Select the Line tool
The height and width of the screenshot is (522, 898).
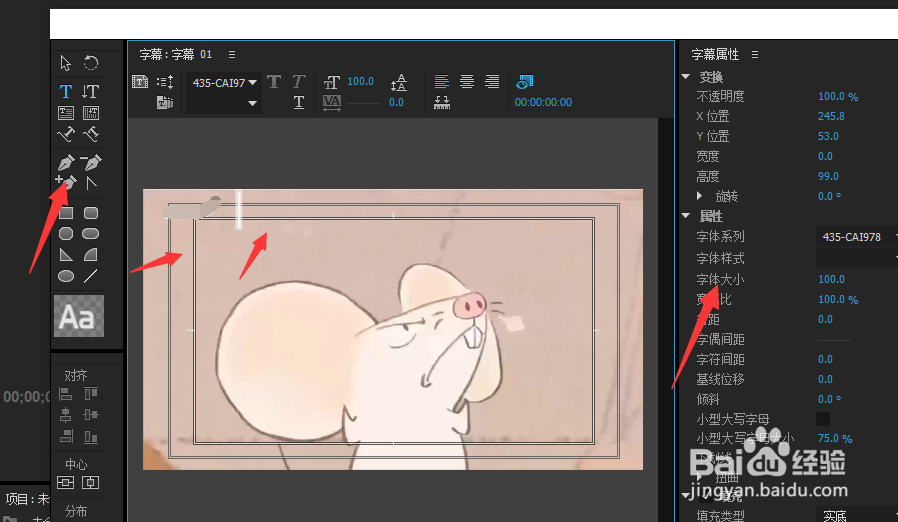(x=90, y=276)
